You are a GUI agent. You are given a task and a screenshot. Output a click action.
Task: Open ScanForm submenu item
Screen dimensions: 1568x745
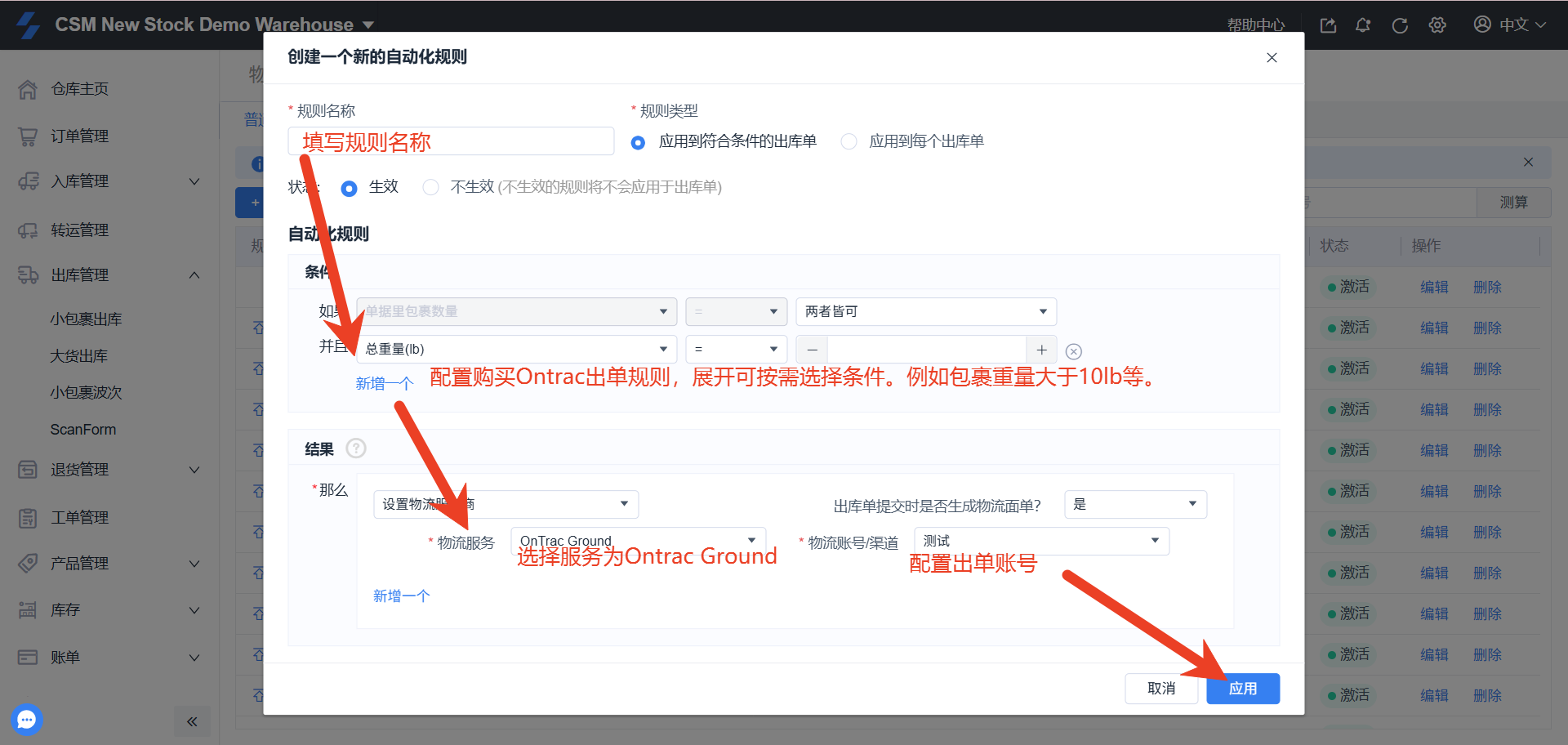(x=83, y=430)
